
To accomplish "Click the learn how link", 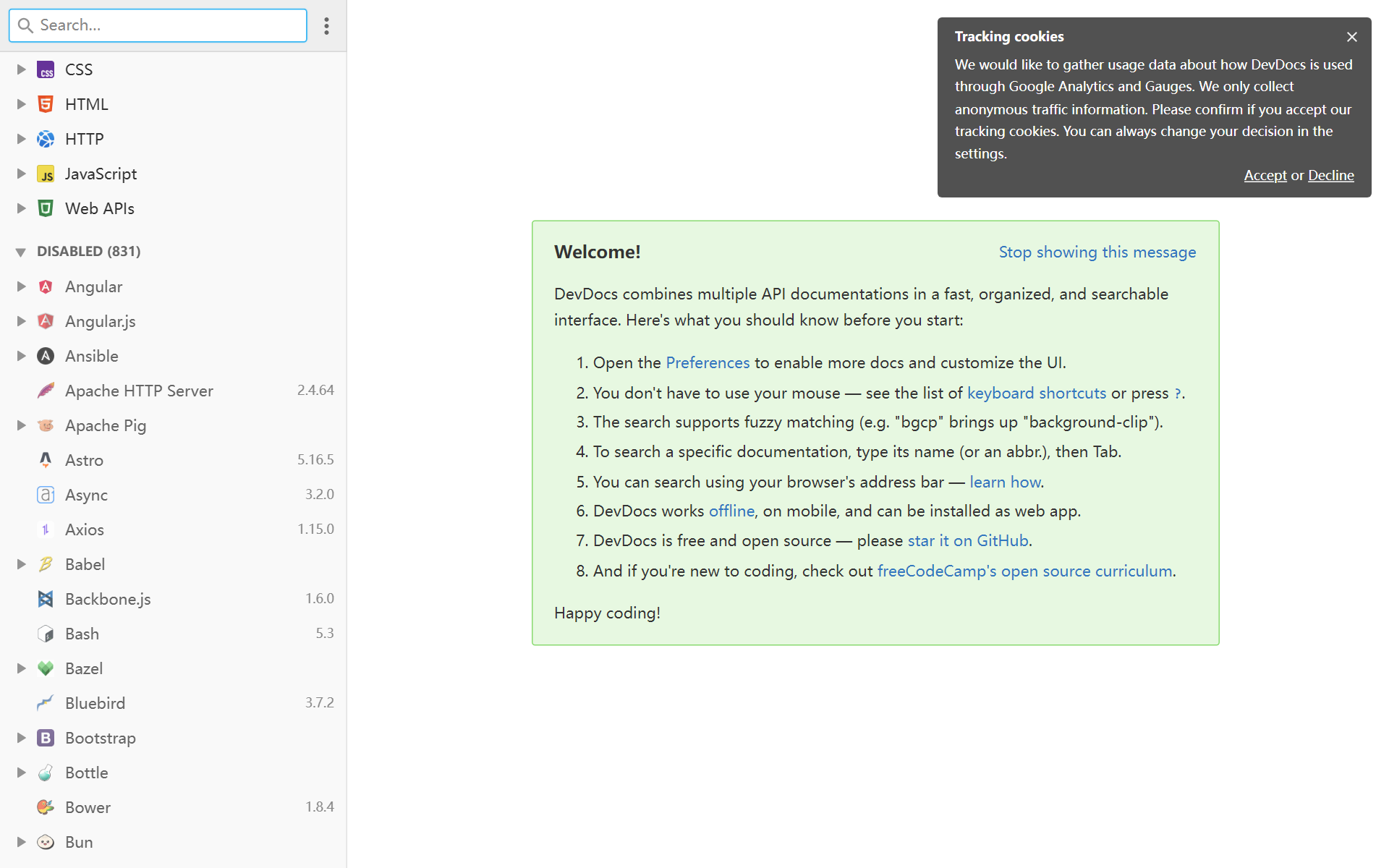I will (x=1005, y=482).
